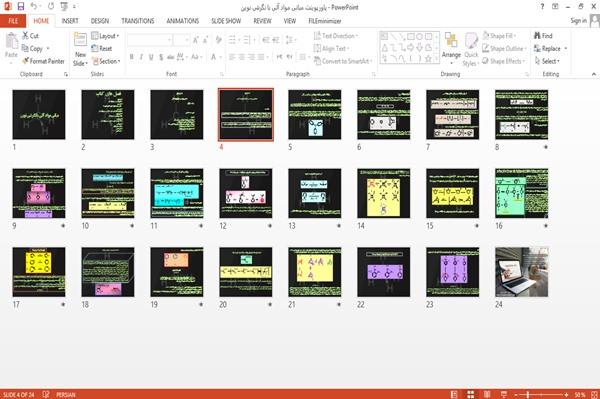Toggle text Shadow formatting
Image resolution: width=600 pixels, height=399 pixels.
point(161,57)
